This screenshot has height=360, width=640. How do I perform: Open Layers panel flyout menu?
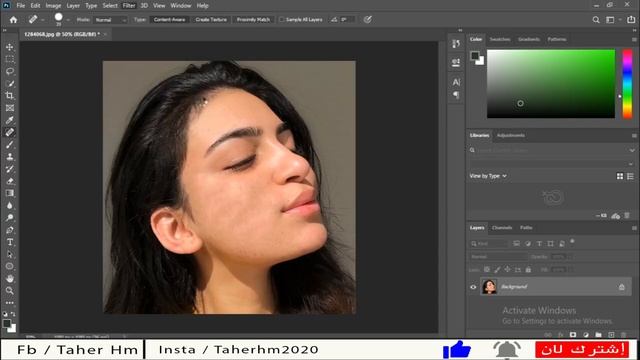[634, 228]
